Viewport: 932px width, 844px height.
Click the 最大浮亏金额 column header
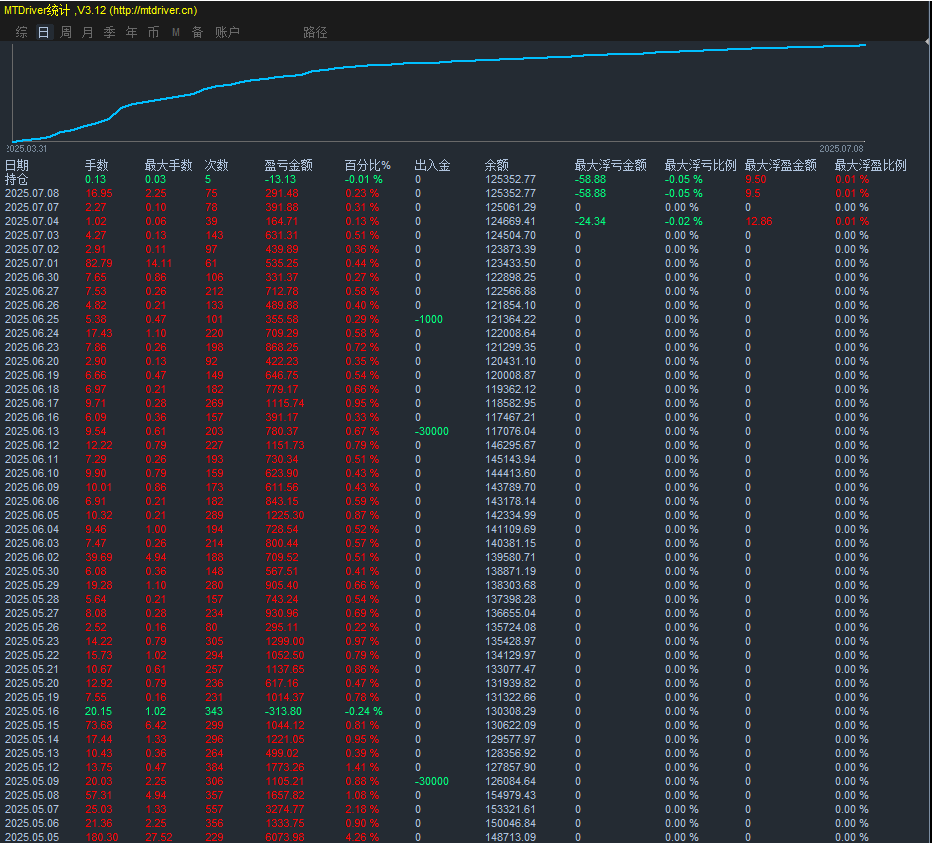pos(610,165)
